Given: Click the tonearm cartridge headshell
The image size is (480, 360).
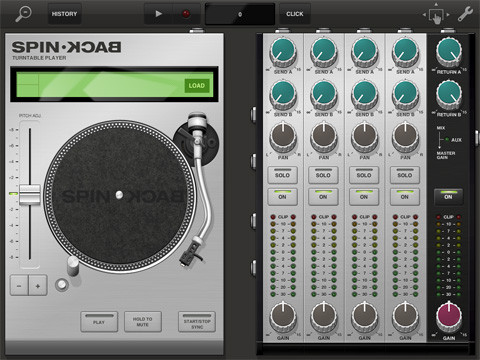Looking at the screenshot, I should 190,253.
